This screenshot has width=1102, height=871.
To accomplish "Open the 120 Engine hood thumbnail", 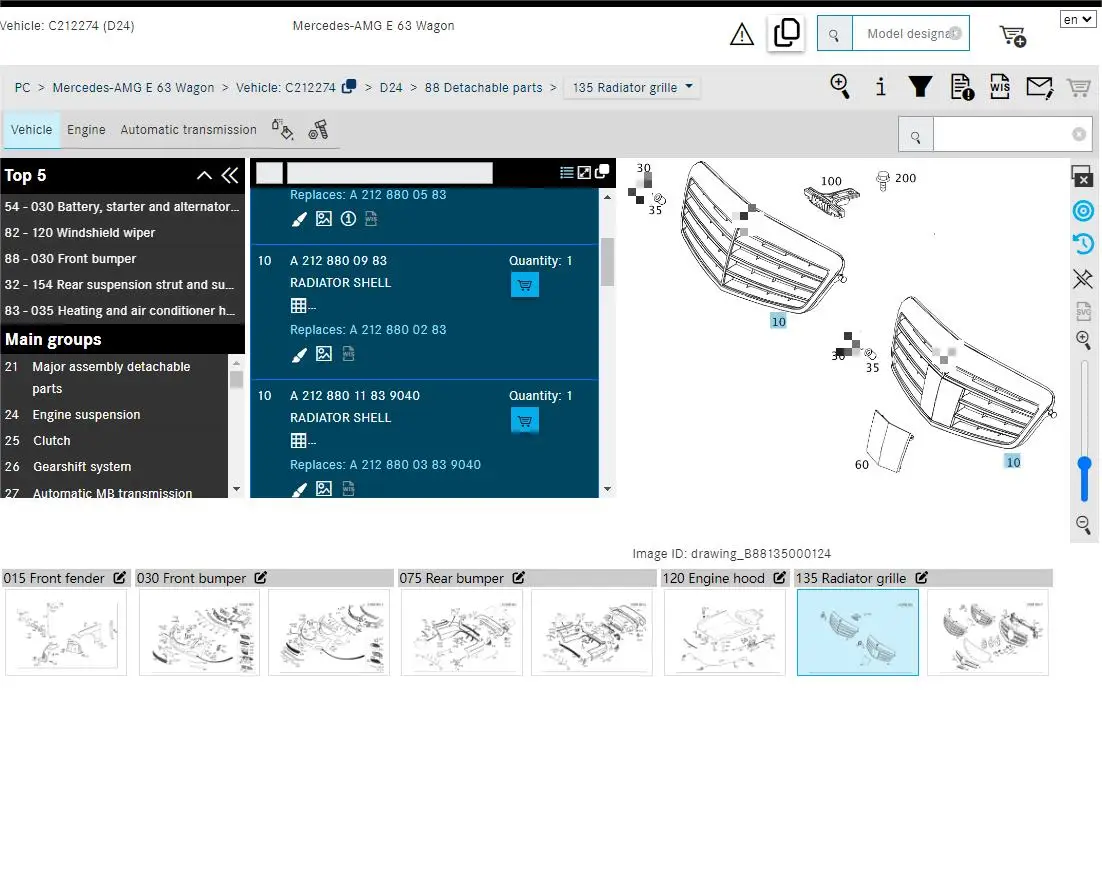I will [725, 632].
